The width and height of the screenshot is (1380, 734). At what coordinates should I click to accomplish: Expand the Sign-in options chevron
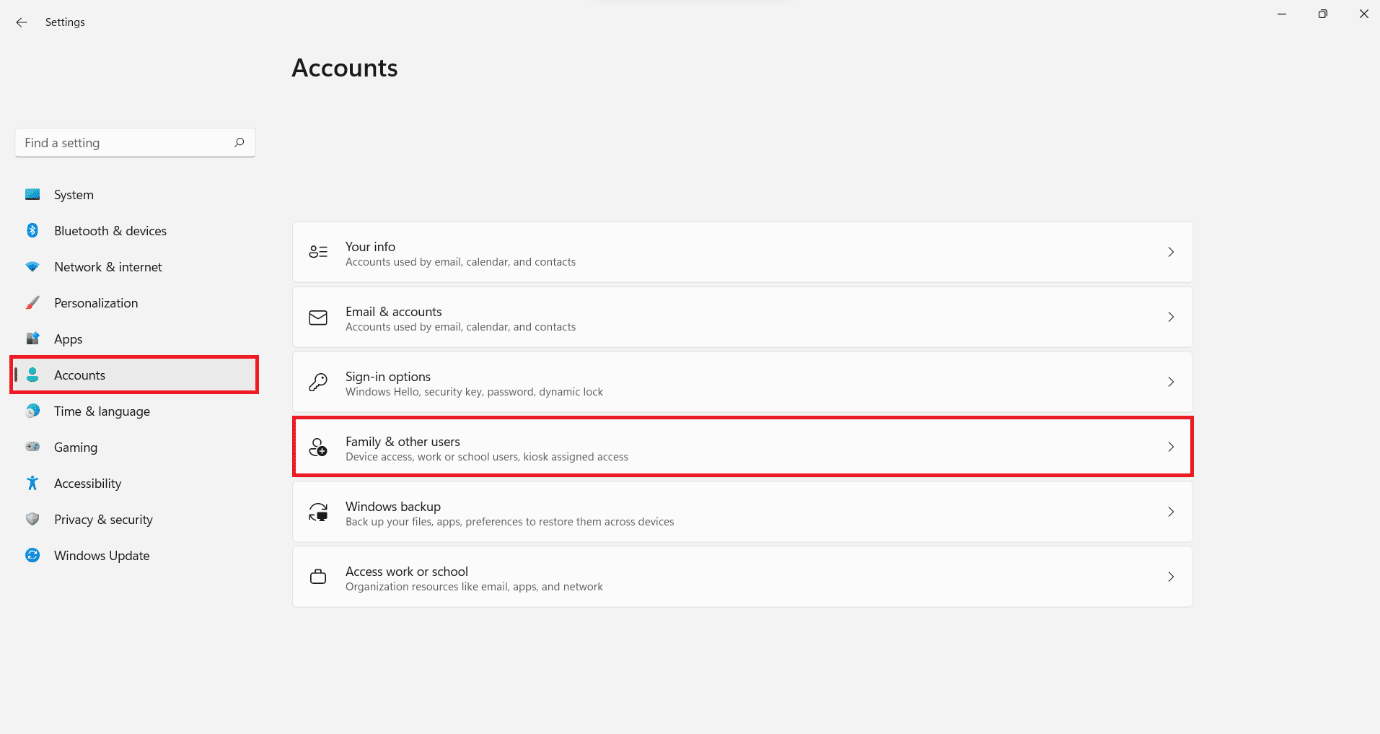1170,382
